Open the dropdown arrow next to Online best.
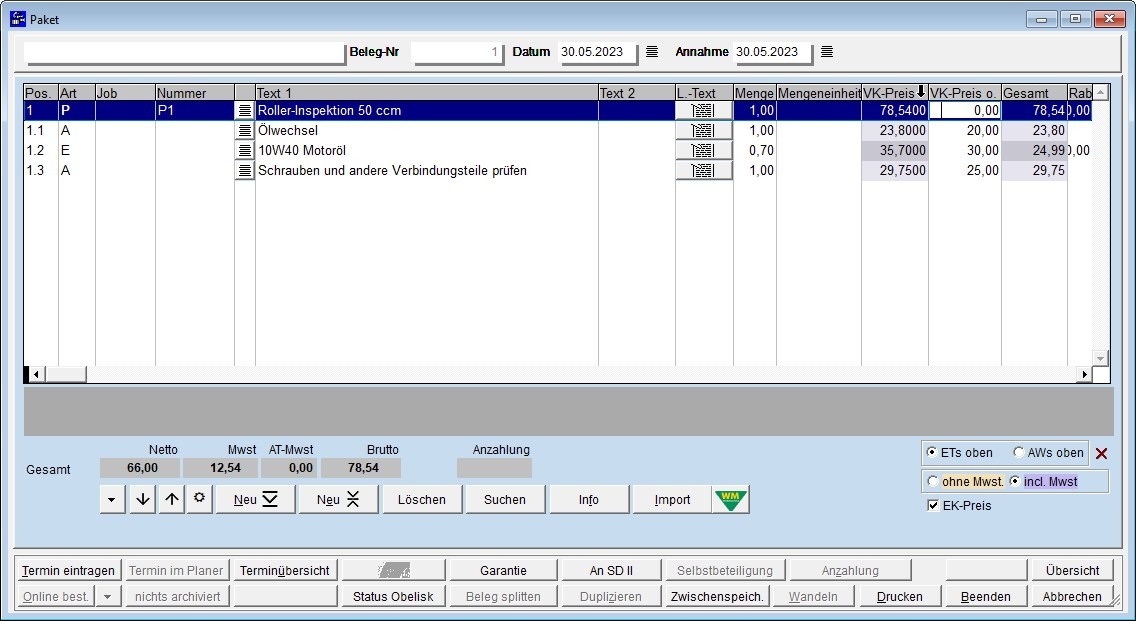Image resolution: width=1136 pixels, height=621 pixels. 107,596
